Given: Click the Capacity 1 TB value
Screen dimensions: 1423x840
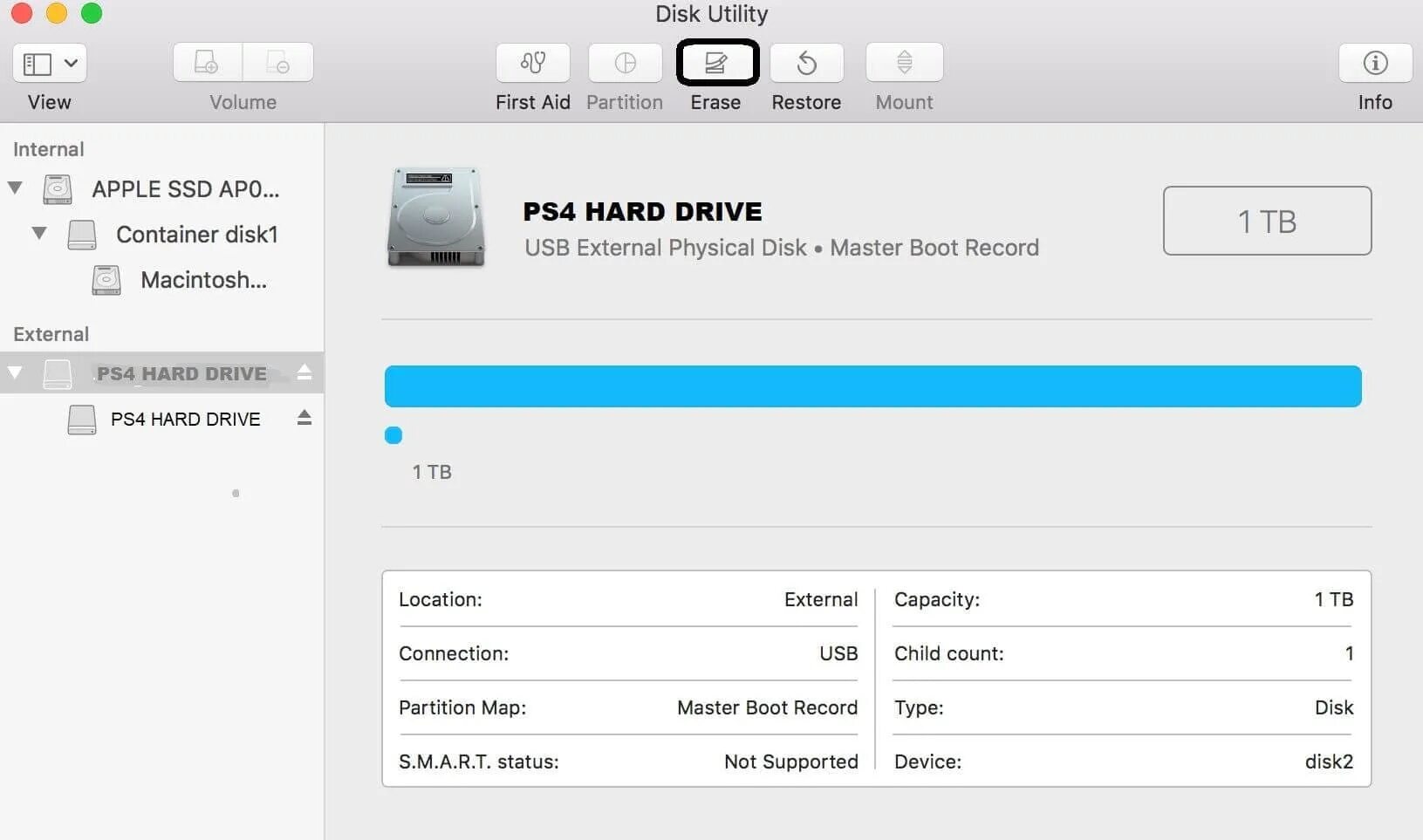Looking at the screenshot, I should [x=1334, y=599].
